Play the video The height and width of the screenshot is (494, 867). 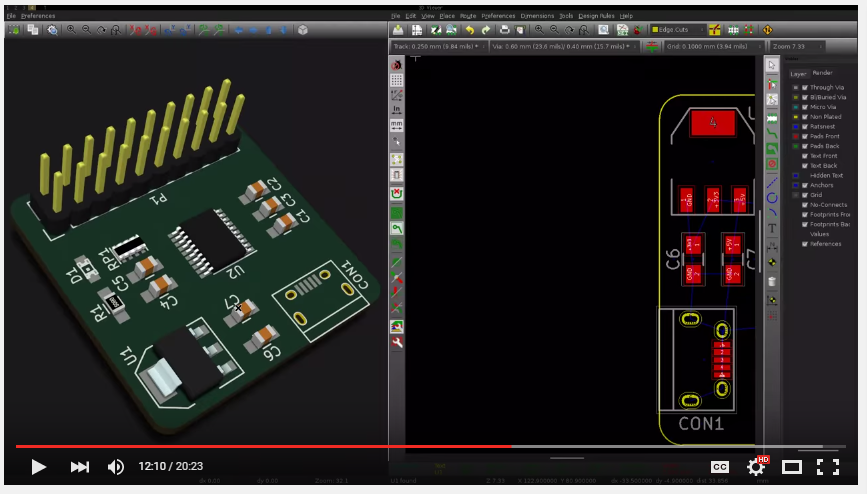38,467
